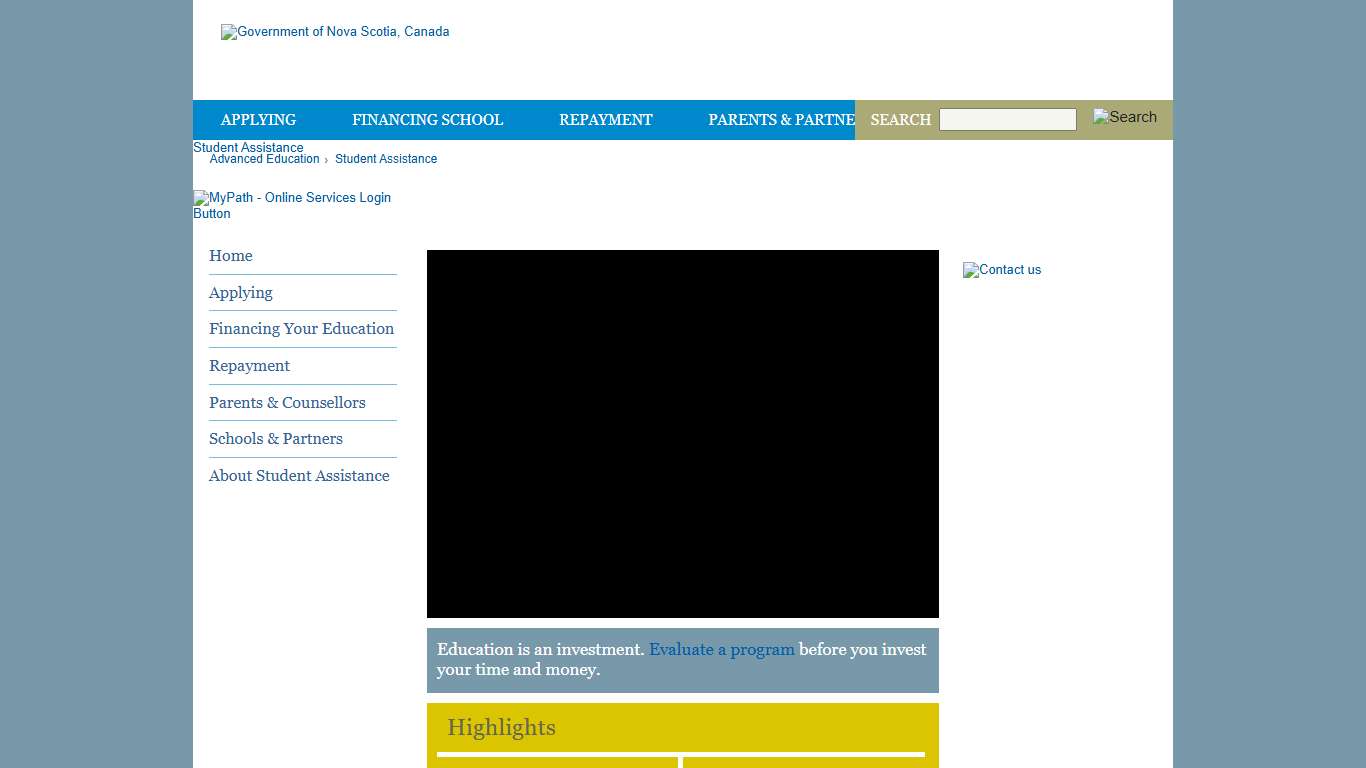Screen dimensions: 1366x768
Task: Play the embedded video
Action: (x=683, y=433)
